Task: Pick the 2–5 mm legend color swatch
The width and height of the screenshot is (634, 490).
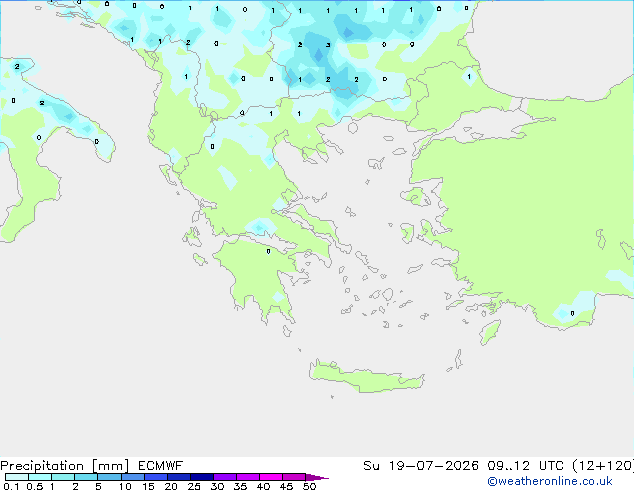Action: click(86, 477)
